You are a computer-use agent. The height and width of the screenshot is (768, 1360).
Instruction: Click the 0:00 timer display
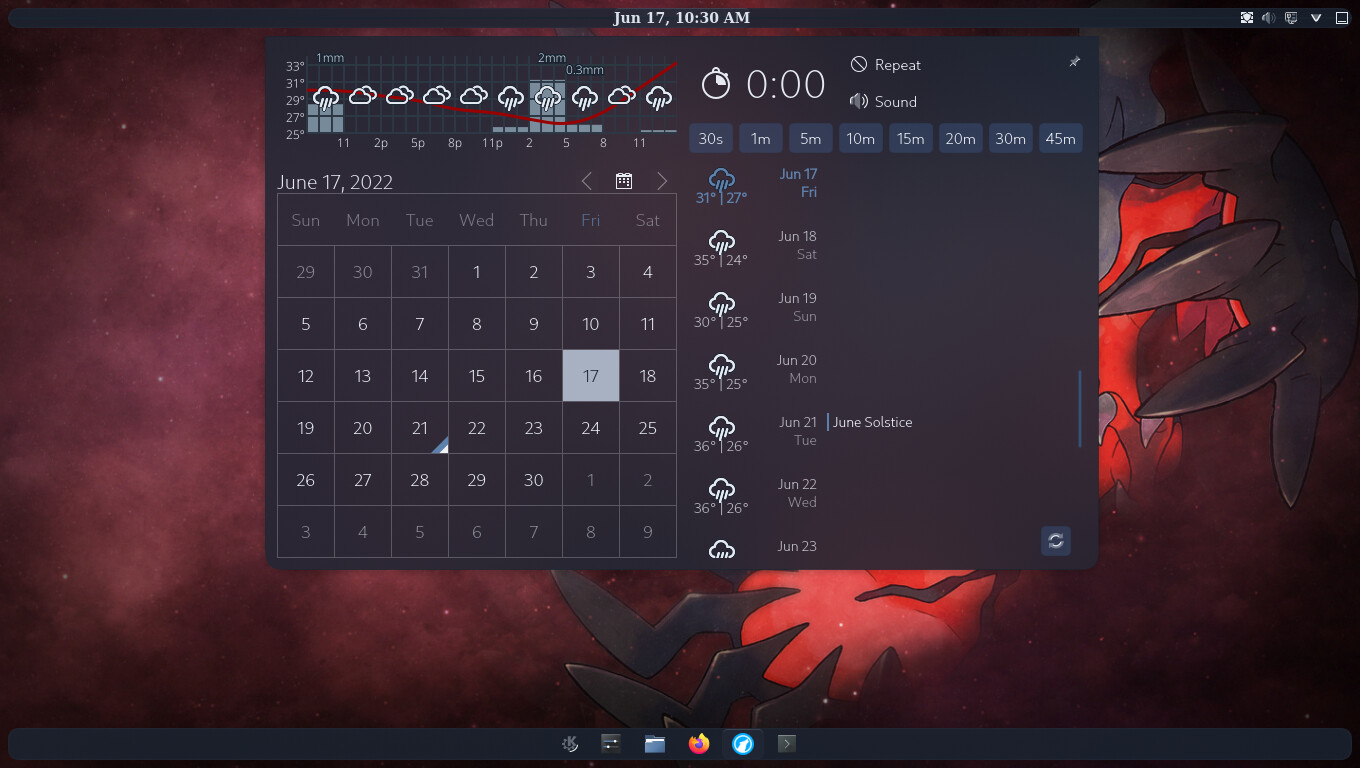pos(786,85)
